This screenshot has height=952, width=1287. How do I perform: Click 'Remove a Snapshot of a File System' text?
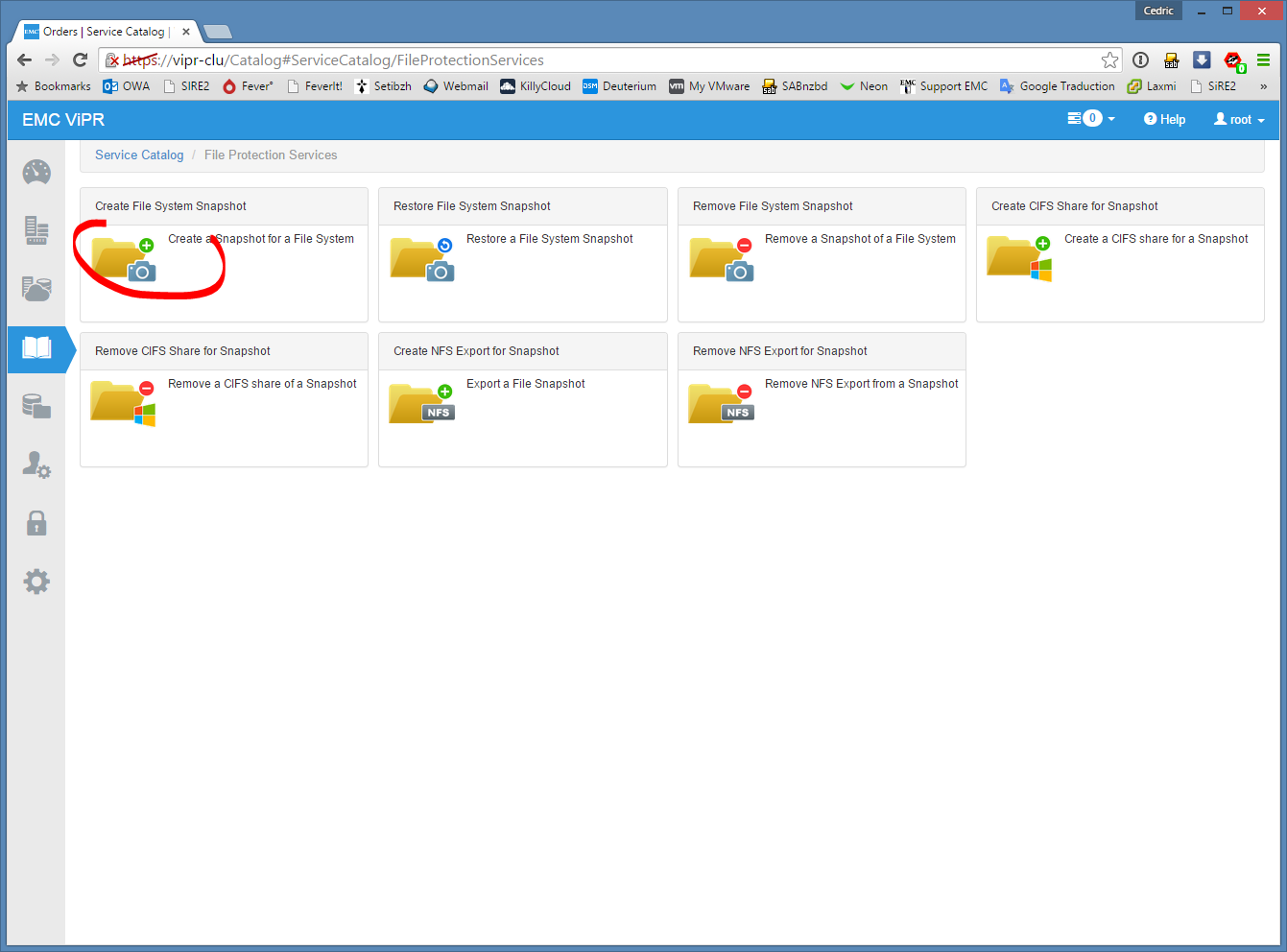pos(860,239)
